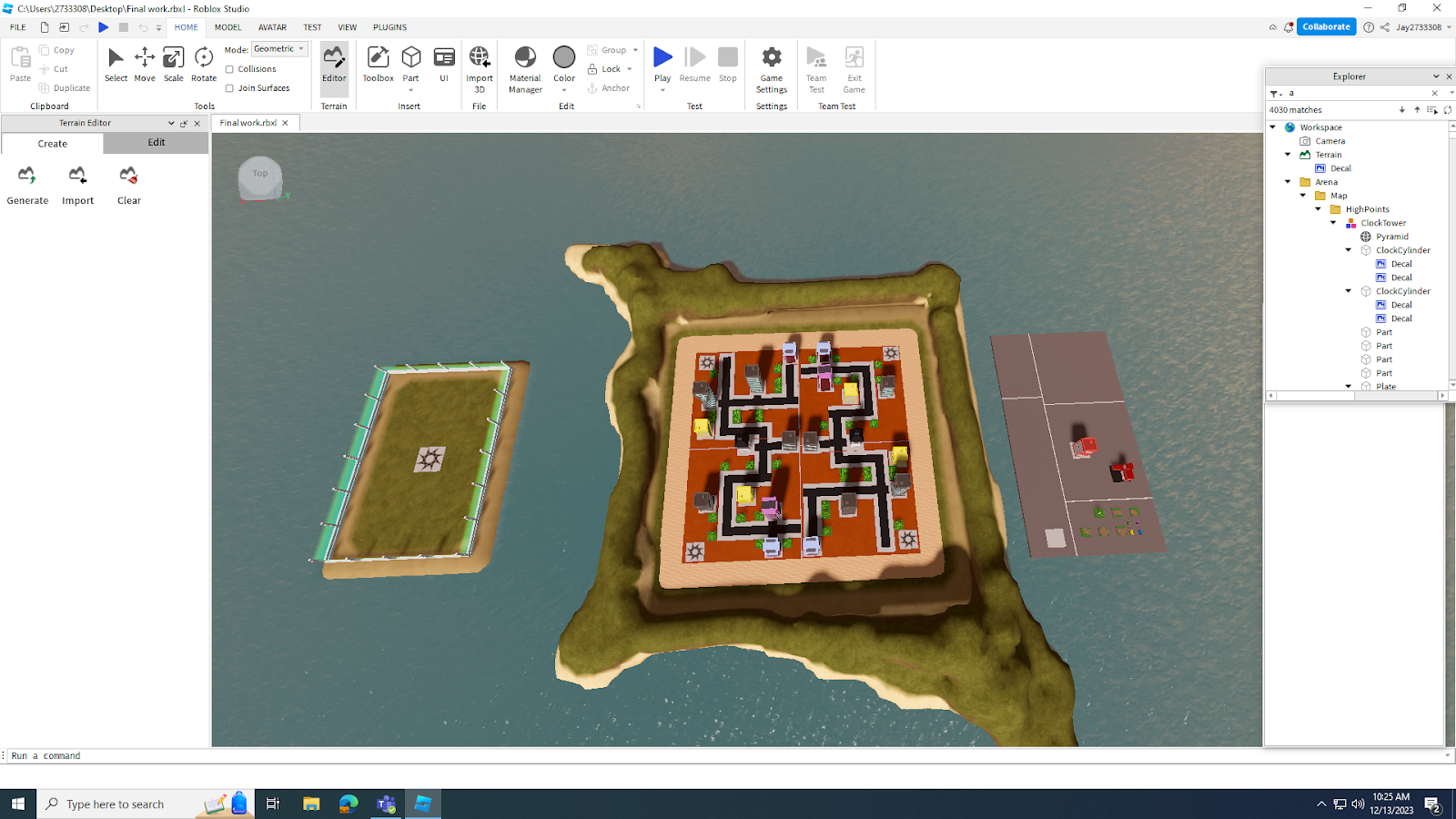Viewport: 1456px width, 819px height.
Task: Click the New file icon in quick access bar
Action: click(45, 27)
